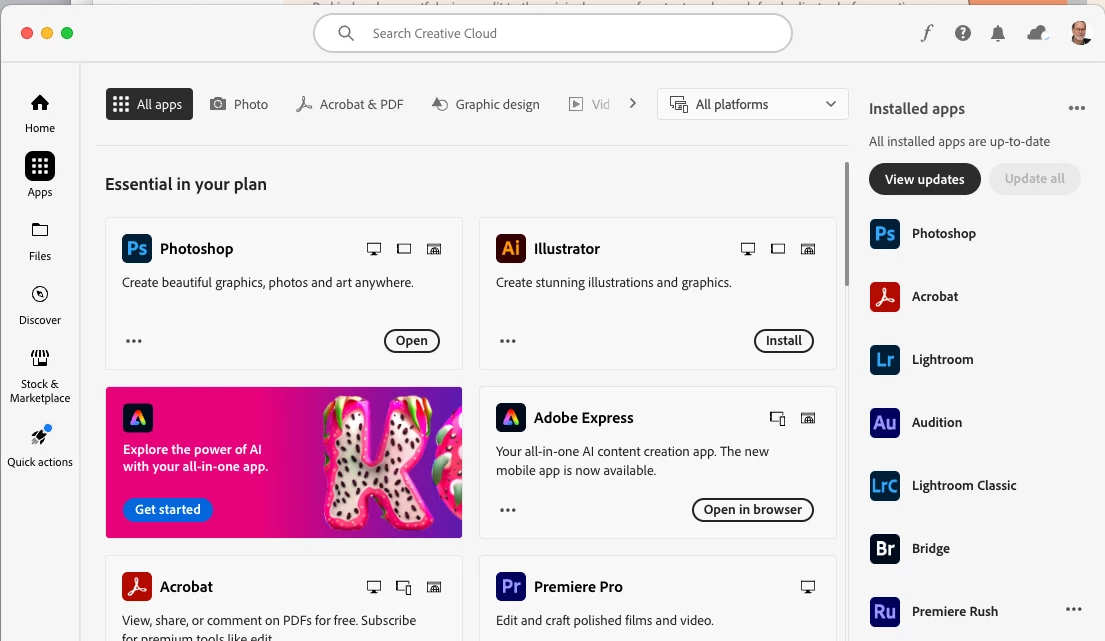Open the user profile avatar

[x=1080, y=33]
